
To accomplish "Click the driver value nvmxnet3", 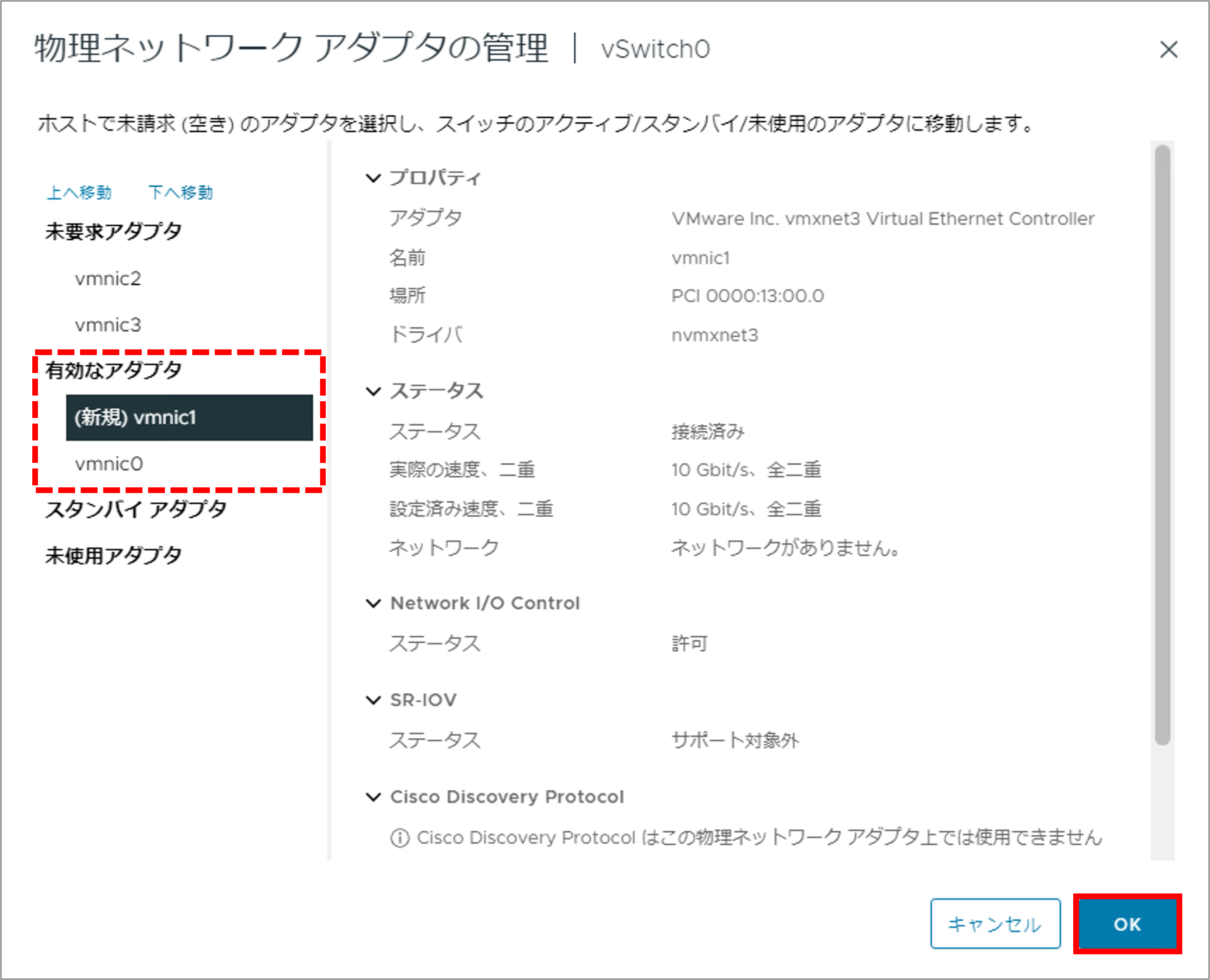I will point(714,336).
